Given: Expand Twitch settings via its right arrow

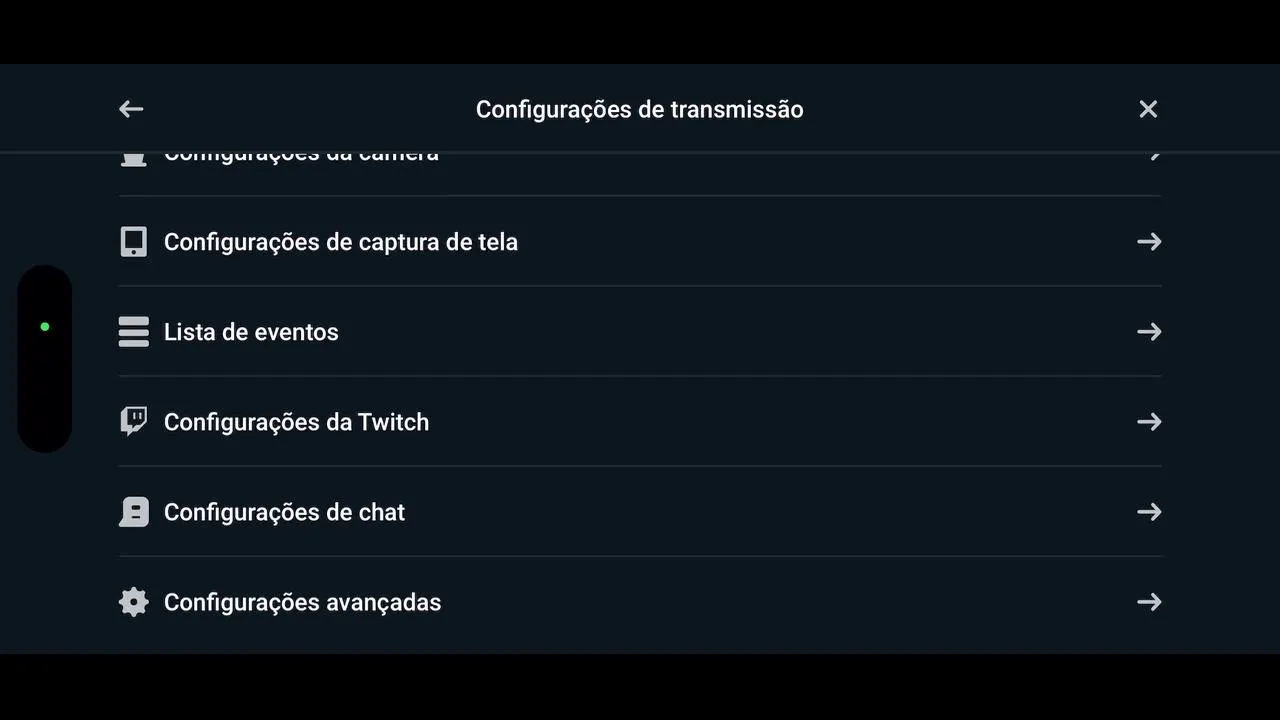Looking at the screenshot, I should pyautogui.click(x=1149, y=422).
